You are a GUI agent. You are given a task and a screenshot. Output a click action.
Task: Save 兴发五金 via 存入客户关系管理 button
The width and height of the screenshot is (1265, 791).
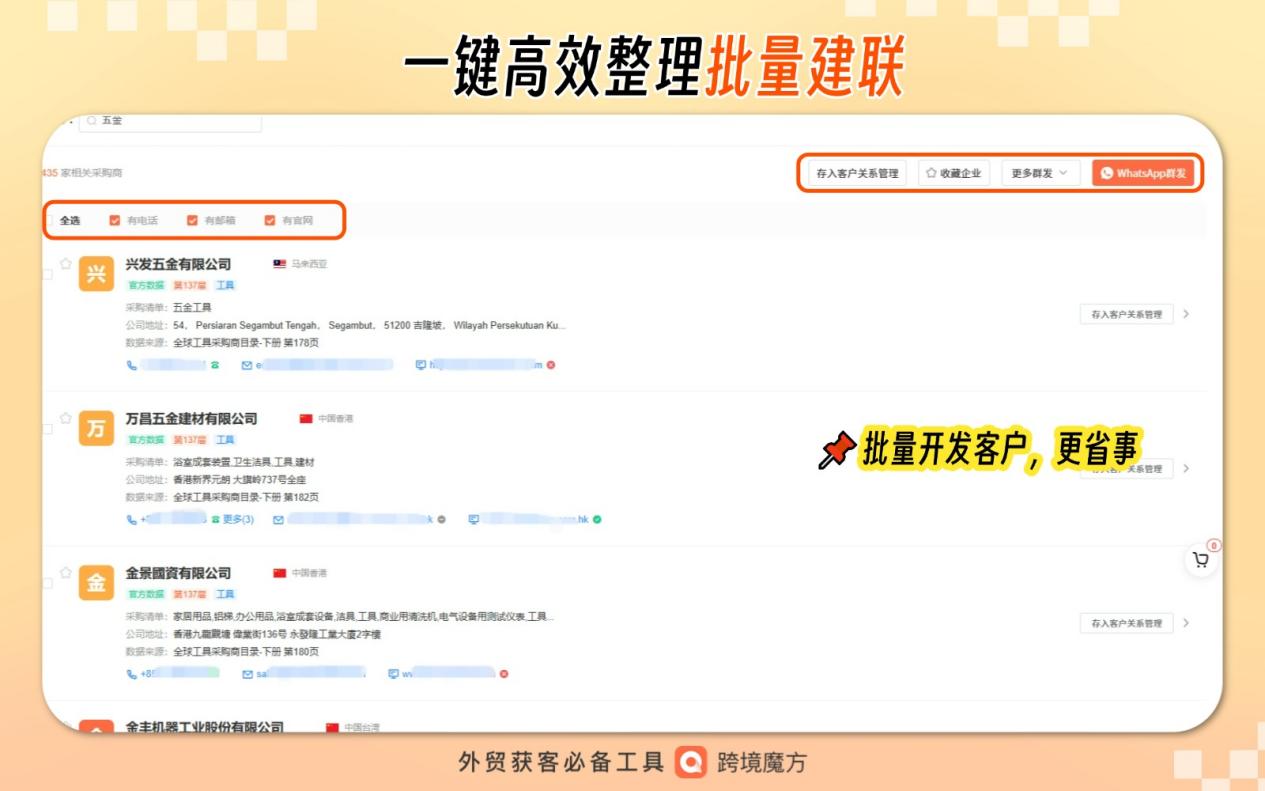pyautogui.click(x=1126, y=314)
